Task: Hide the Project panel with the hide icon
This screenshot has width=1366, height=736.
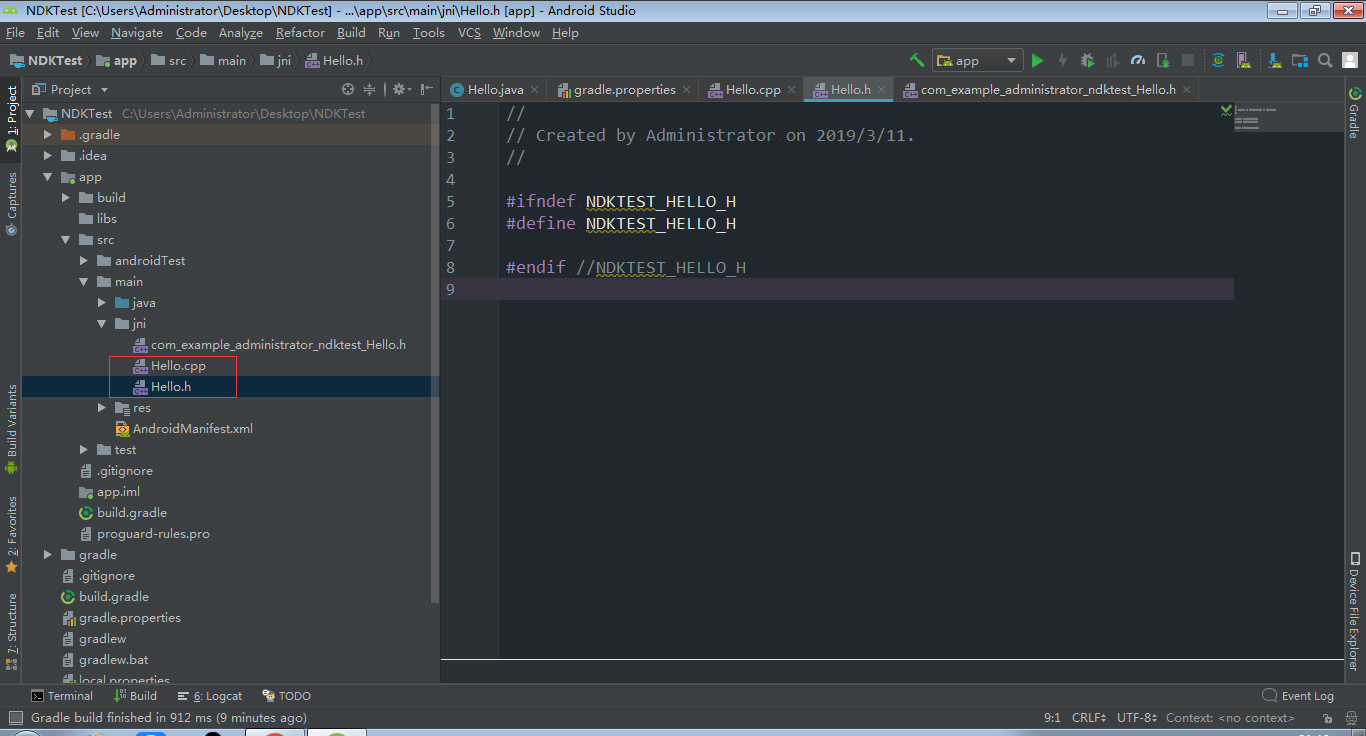Action: tap(427, 89)
